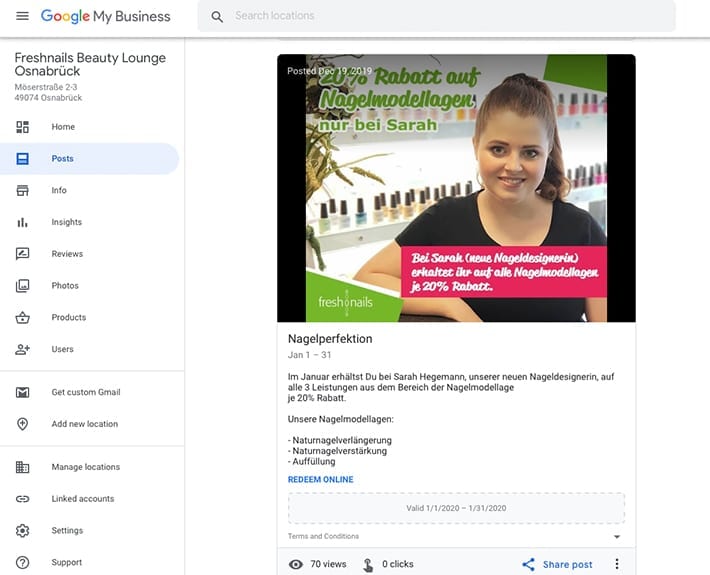The width and height of the screenshot is (710, 575).
Task: Expand the Terms and Conditions arrow
Action: [617, 537]
